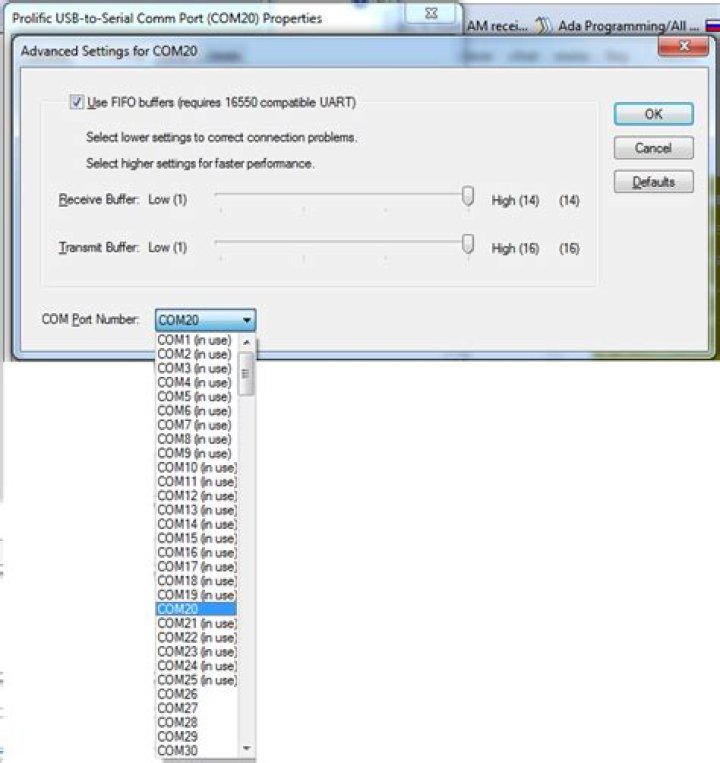Select COM25 (in use) from list
The width and height of the screenshot is (720, 763).
coord(197,680)
